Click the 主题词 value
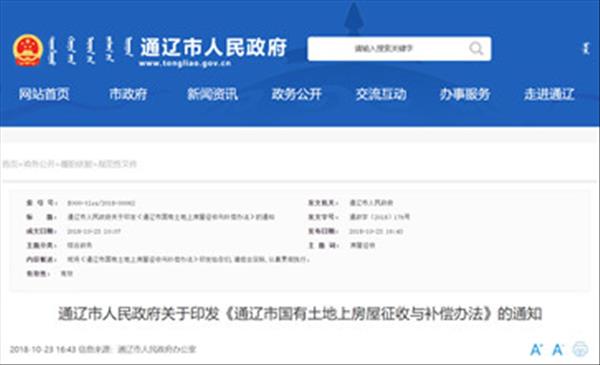 [362, 245]
